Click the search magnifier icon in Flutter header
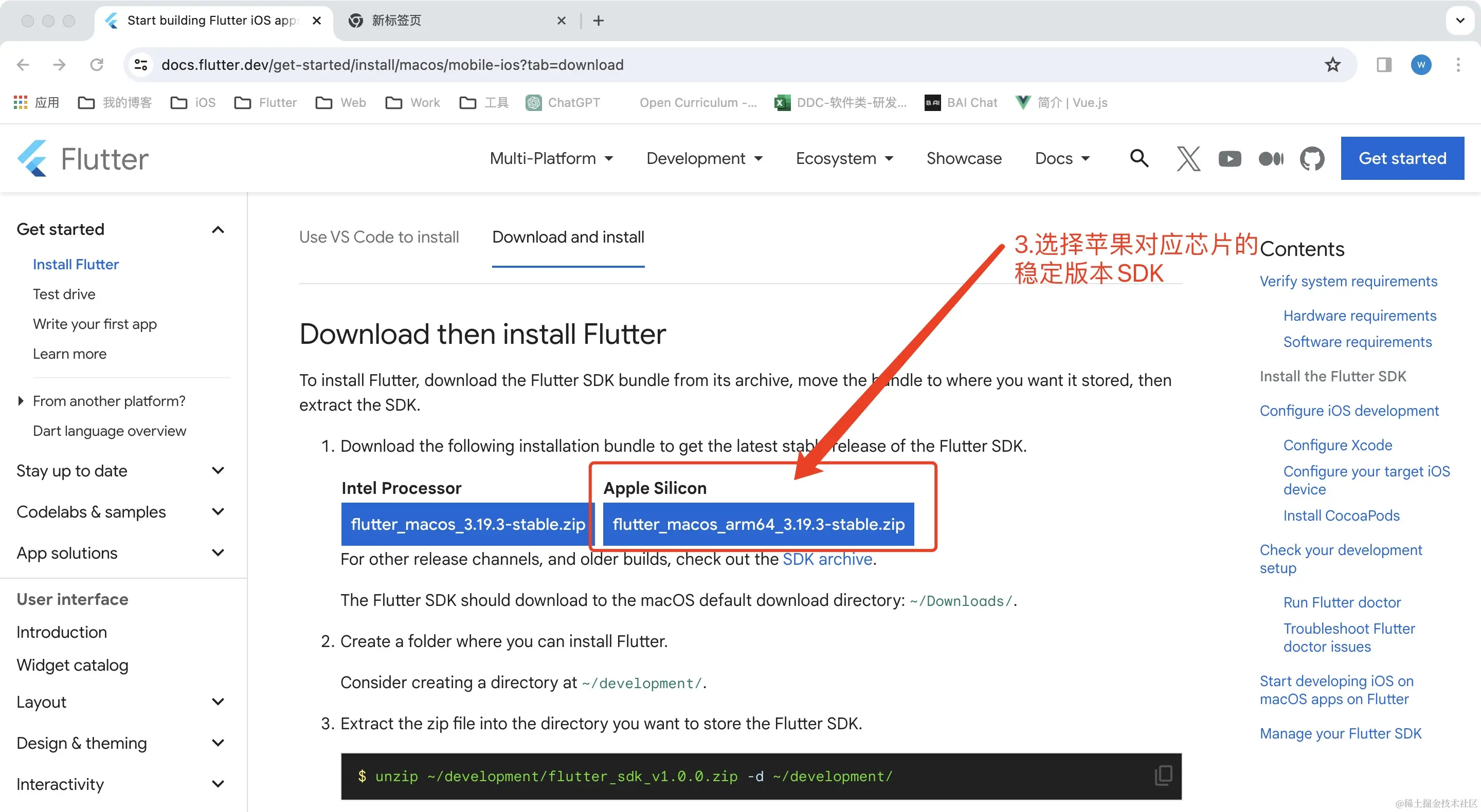The height and width of the screenshot is (812, 1481). click(x=1139, y=158)
